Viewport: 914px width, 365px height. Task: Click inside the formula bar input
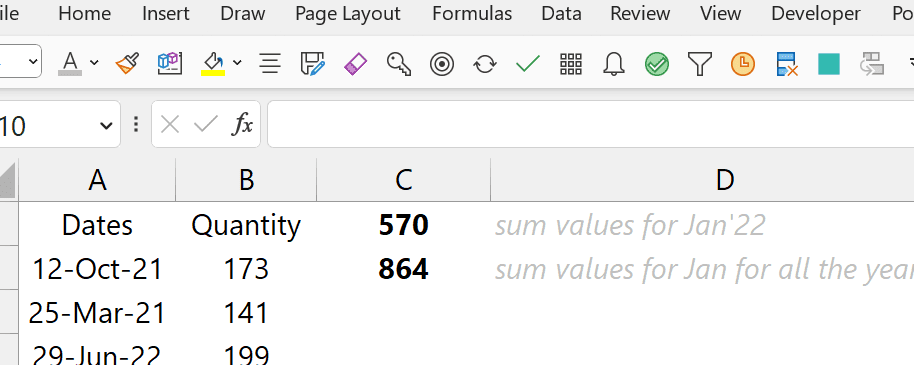(x=590, y=124)
